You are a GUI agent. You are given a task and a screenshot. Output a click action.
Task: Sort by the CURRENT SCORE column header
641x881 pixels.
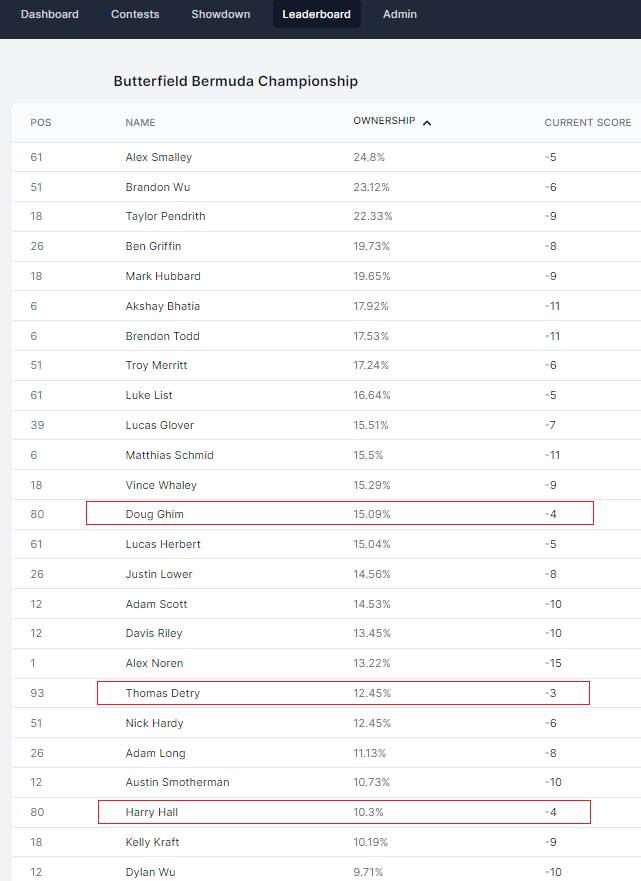coord(588,122)
